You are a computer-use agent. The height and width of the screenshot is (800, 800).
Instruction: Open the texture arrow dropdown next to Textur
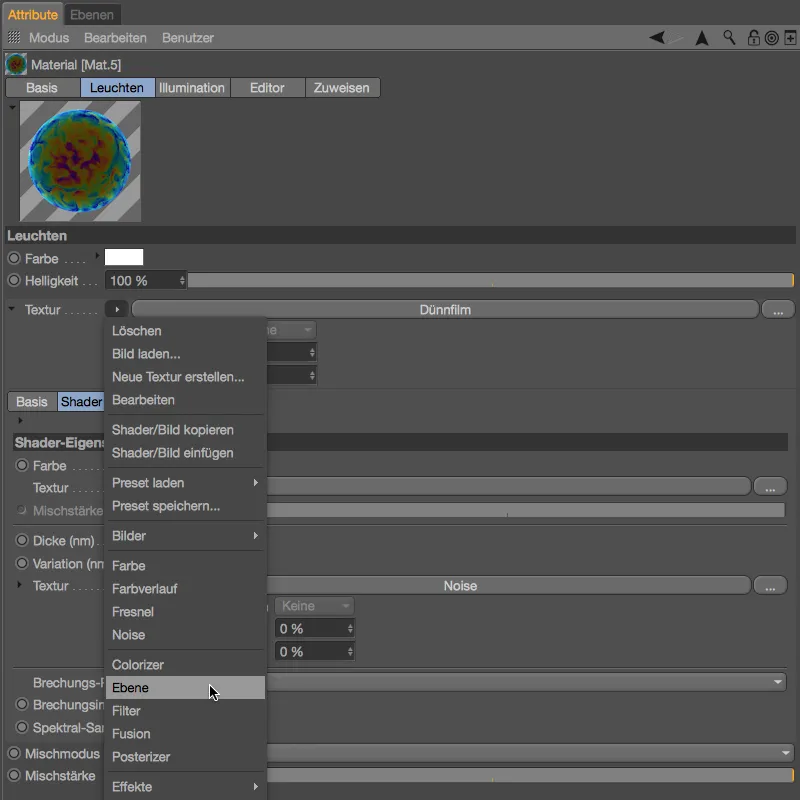point(117,309)
